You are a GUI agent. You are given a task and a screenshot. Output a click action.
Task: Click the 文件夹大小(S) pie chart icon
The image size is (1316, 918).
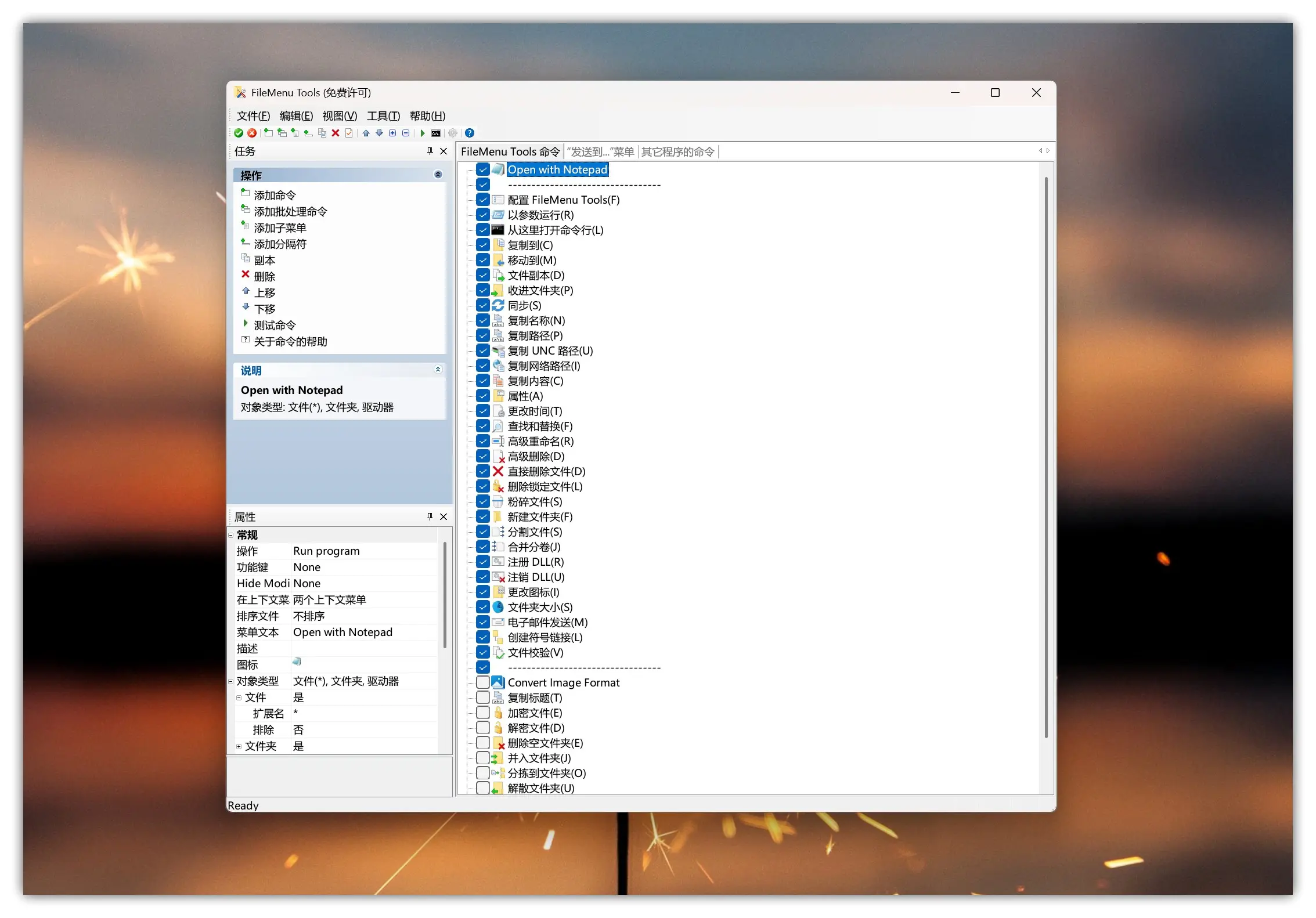tap(498, 607)
